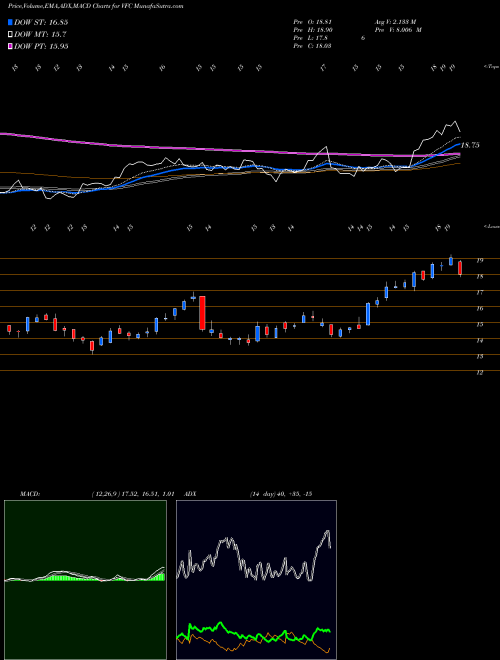
Task: Click the ADX (14 day) values text
Action: 281,494
